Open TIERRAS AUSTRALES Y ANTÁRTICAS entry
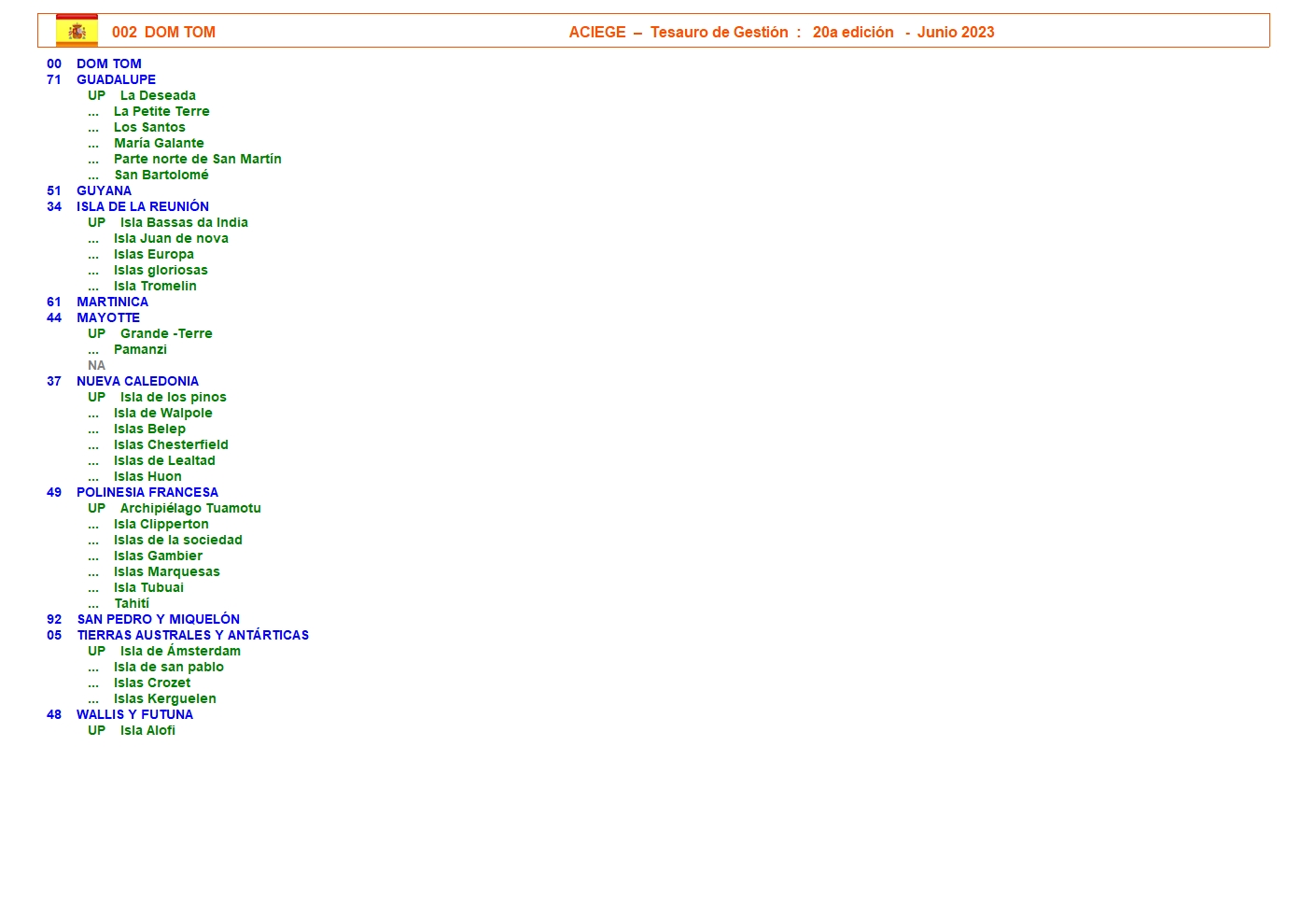 192,635
